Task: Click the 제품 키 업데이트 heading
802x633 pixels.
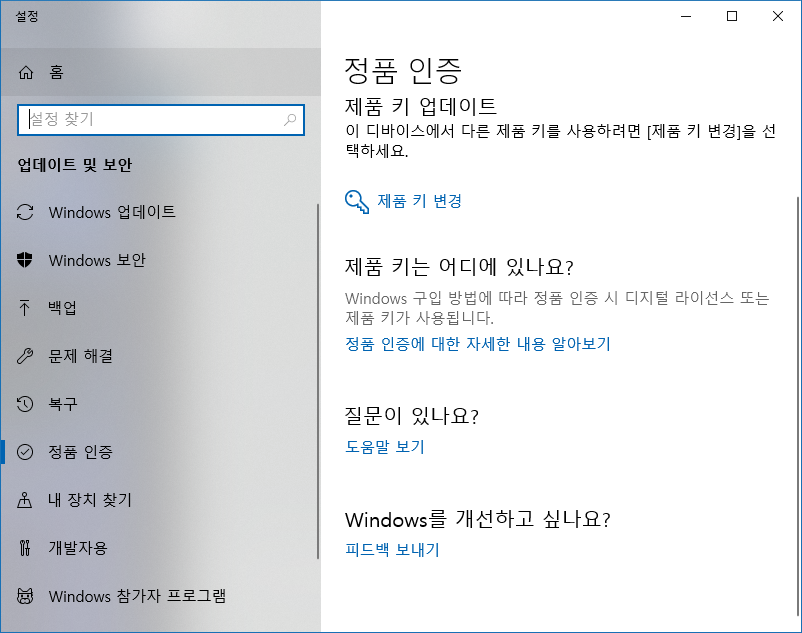Action: tap(420, 106)
